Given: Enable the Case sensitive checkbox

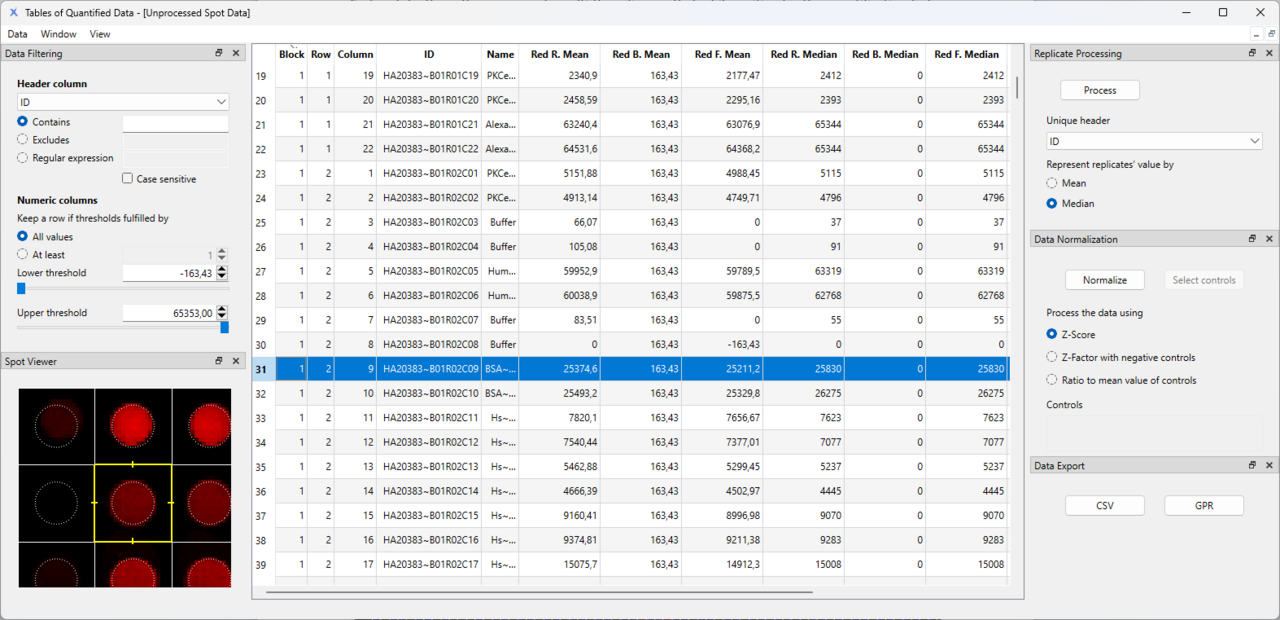Looking at the screenshot, I should [127, 178].
